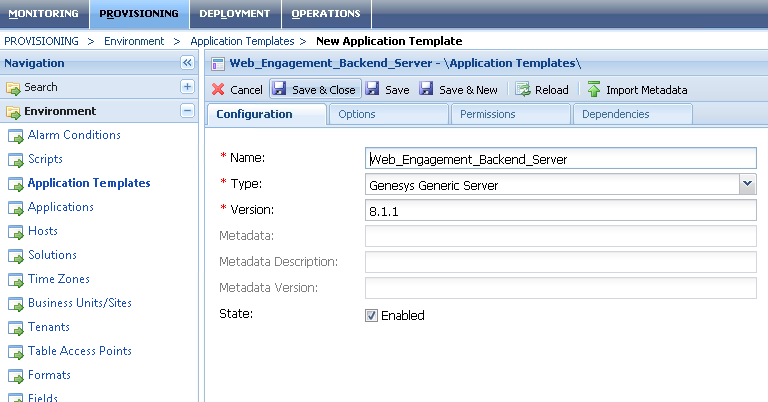Viewport: 768px width, 402px height.
Task: Go to the MONITORING top menu
Action: [x=43, y=13]
